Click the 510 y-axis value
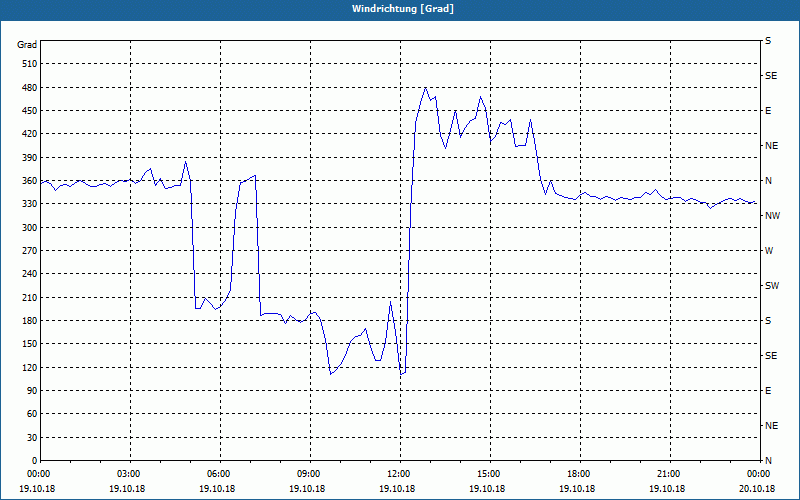 [x=30, y=64]
